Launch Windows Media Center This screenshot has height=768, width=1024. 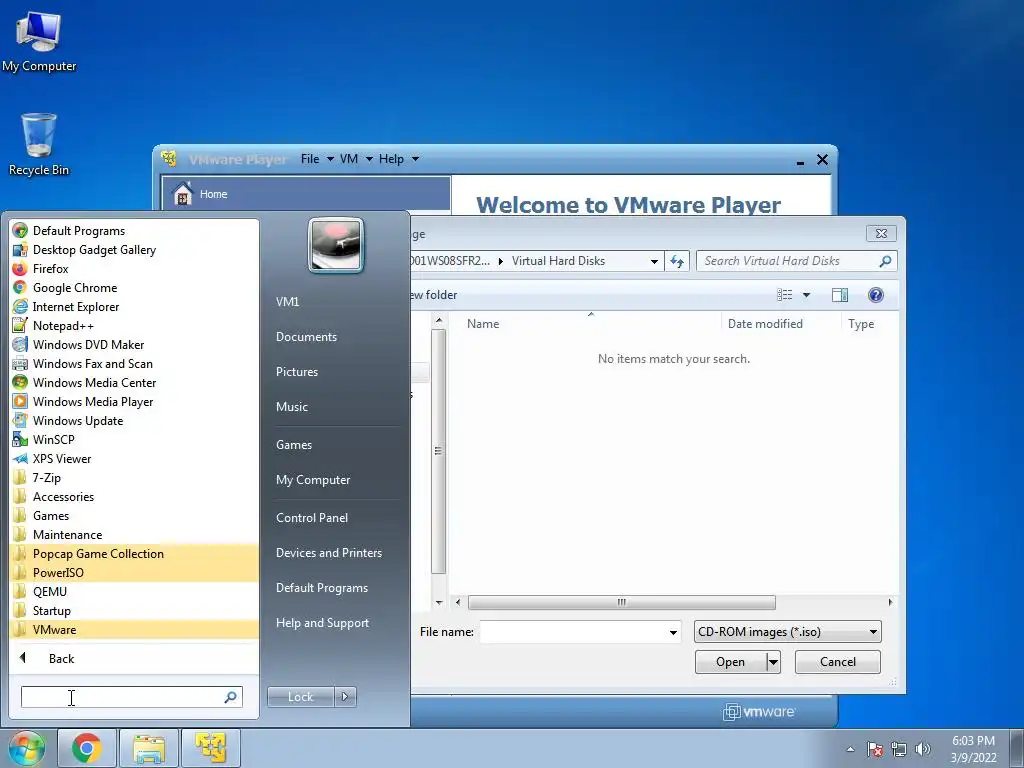click(94, 382)
